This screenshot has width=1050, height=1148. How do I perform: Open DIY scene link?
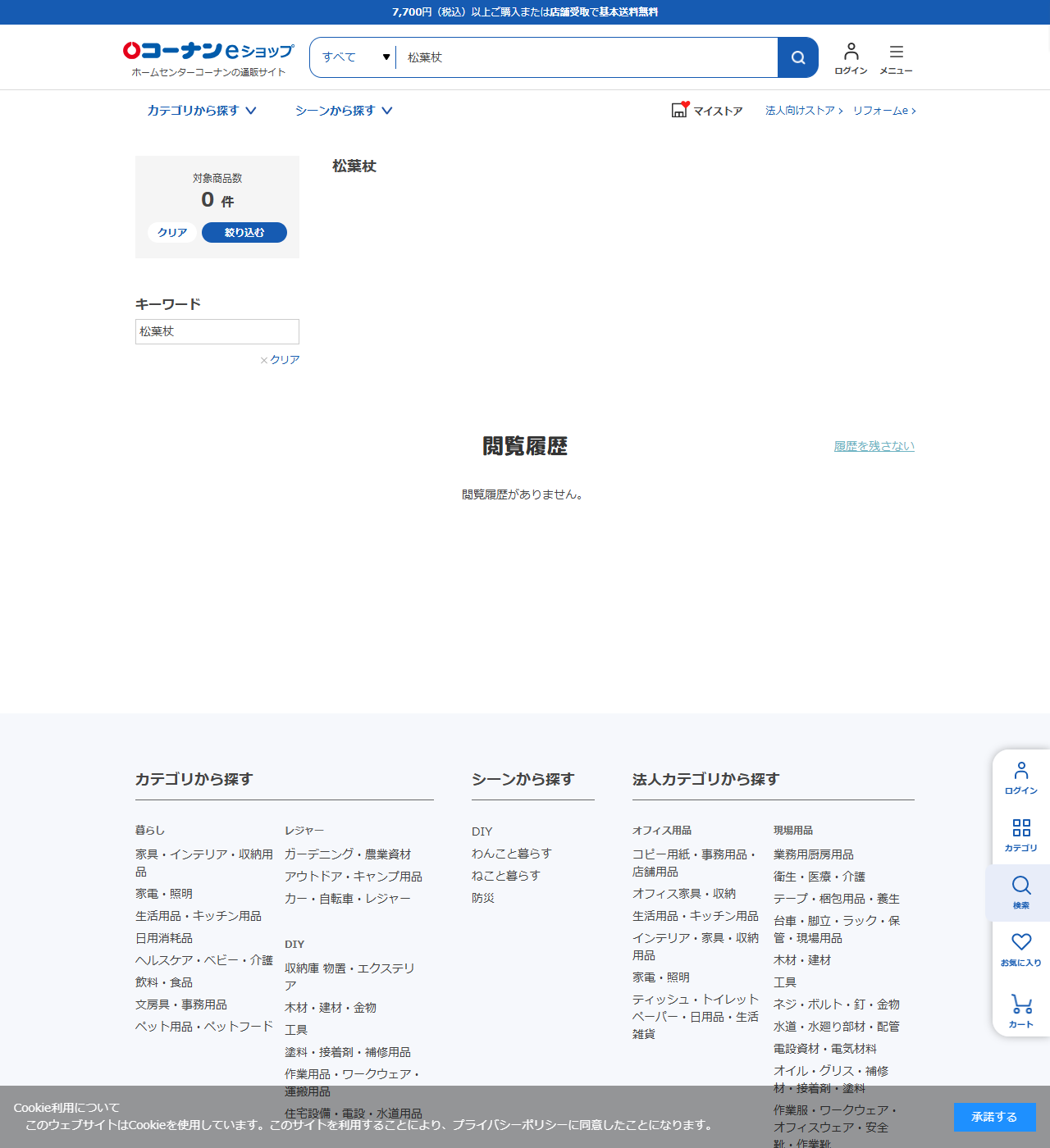tap(482, 831)
